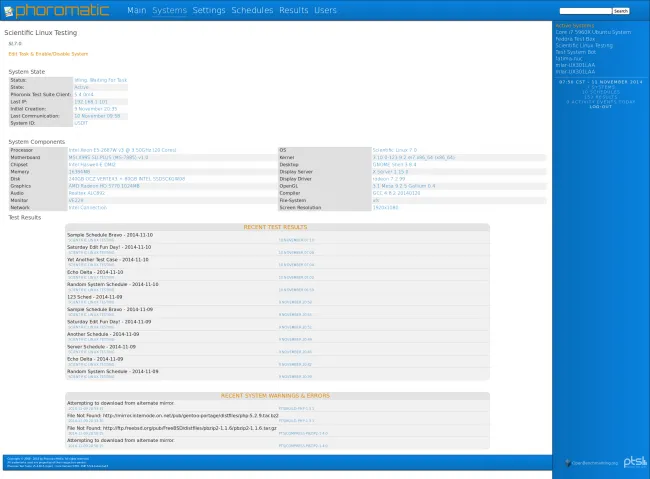Open Server Schedule - 2014-11-09 result
Screen dimensions: 650x479
[x=102, y=347]
